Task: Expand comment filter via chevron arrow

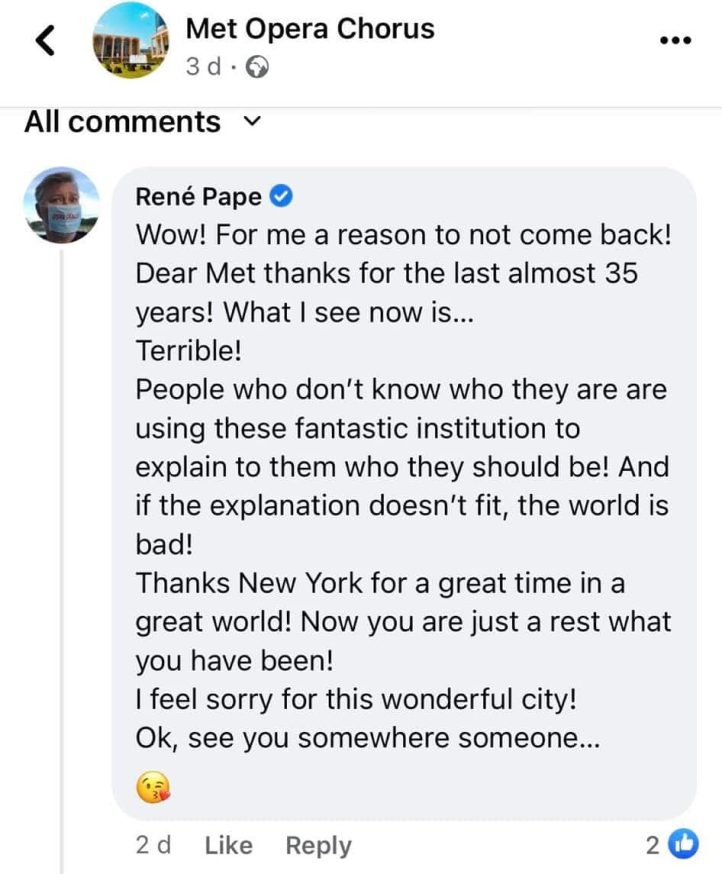Action: pyautogui.click(x=252, y=122)
